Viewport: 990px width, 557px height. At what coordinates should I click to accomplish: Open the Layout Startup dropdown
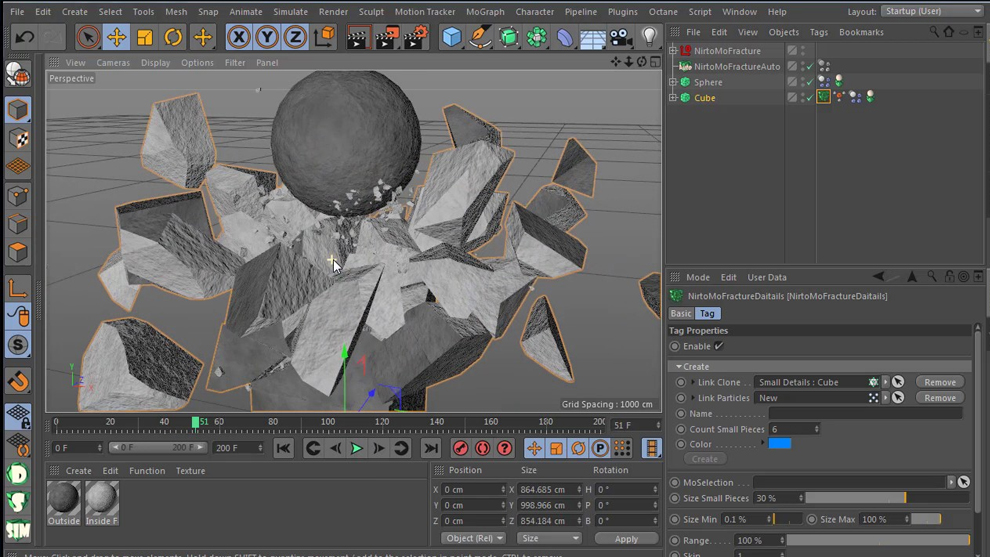[932, 11]
